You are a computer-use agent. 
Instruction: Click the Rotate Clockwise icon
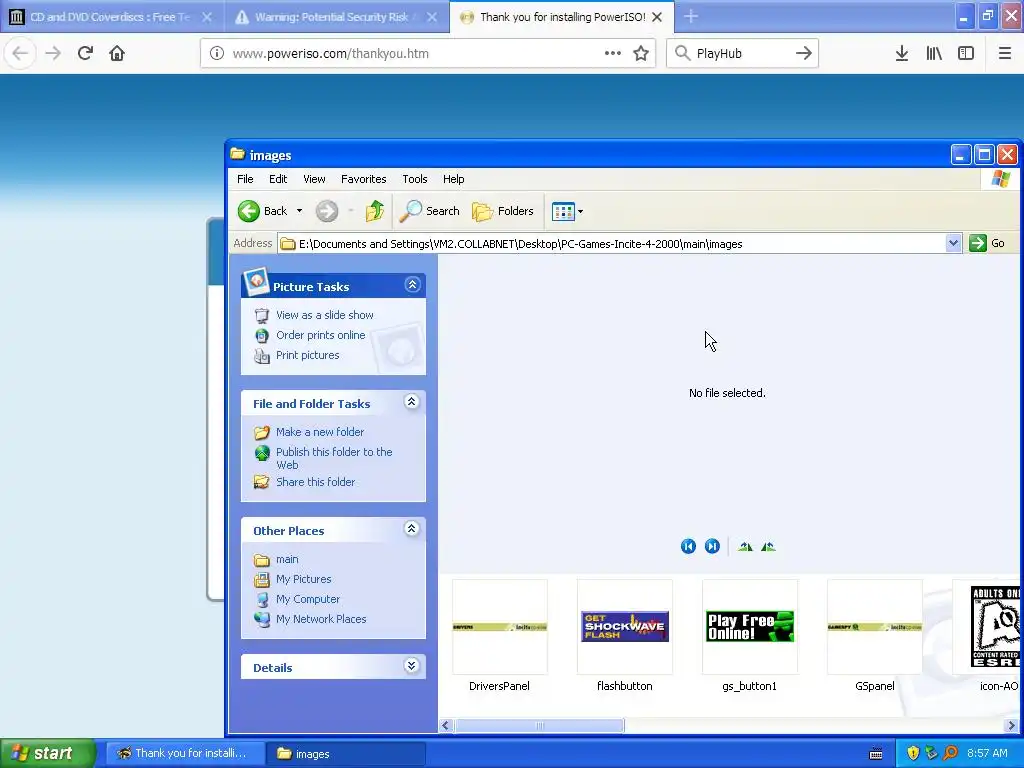click(745, 547)
